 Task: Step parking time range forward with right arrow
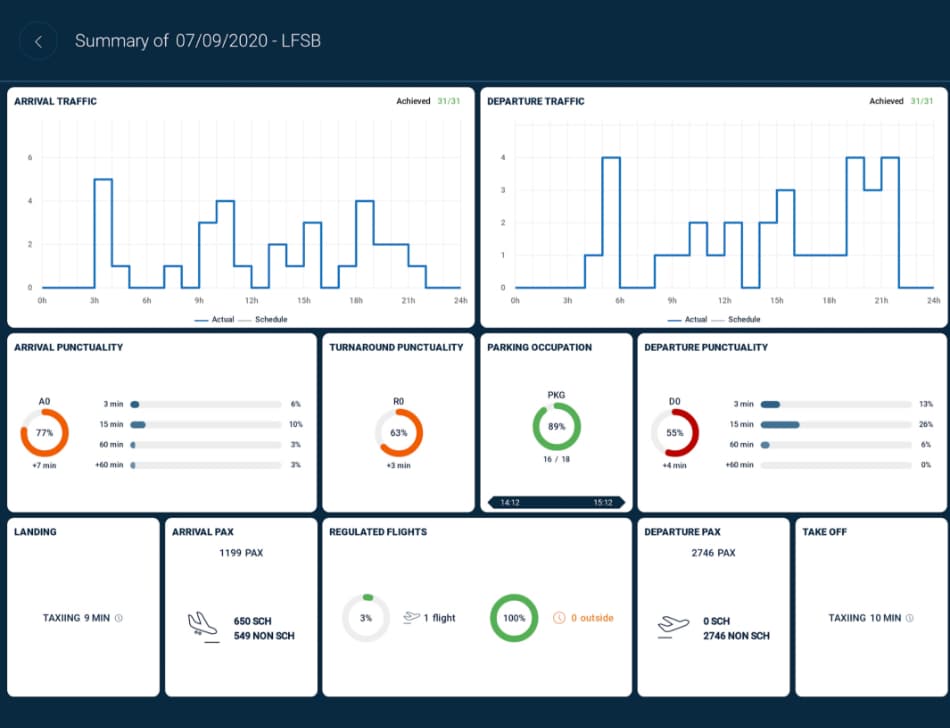point(620,503)
